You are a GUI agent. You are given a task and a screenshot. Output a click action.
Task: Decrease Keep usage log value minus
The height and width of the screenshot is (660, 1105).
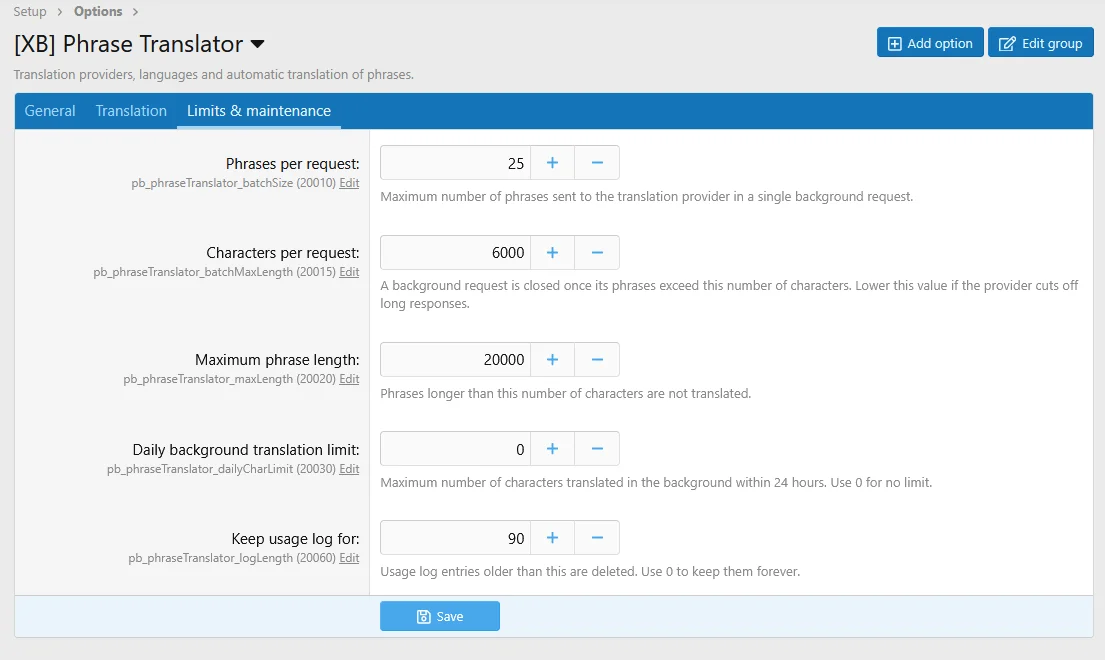pos(597,537)
